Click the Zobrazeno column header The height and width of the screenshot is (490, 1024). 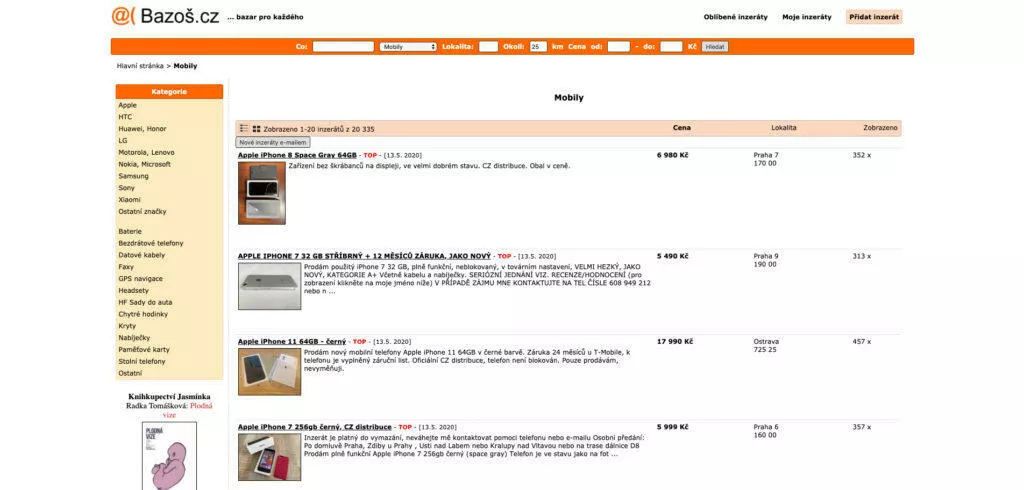point(880,128)
